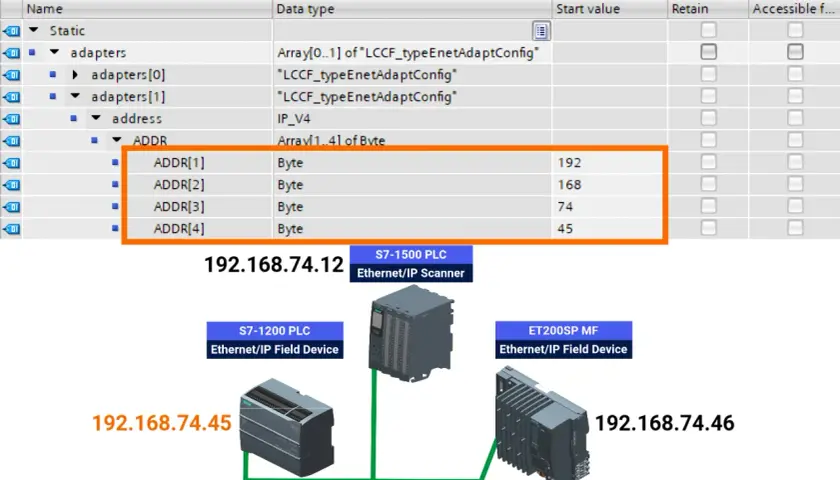This screenshot has height=480, width=840.
Task: Toggle Accessible checkbox for ADDR[2] row
Action: (795, 184)
